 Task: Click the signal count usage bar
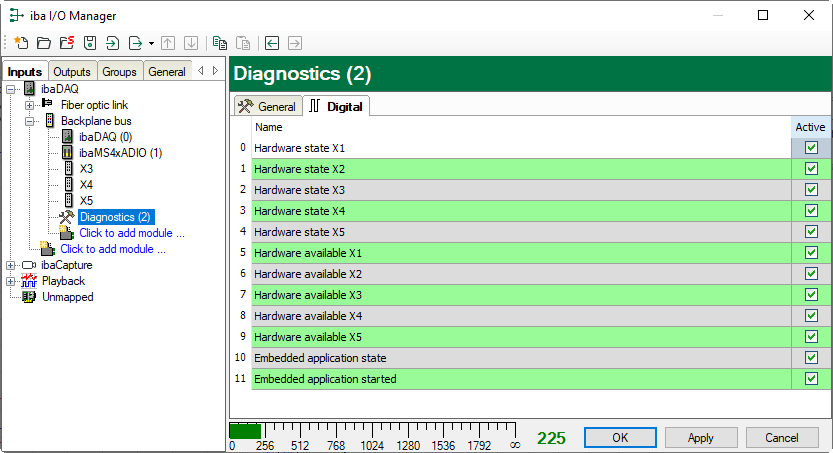coord(372,430)
